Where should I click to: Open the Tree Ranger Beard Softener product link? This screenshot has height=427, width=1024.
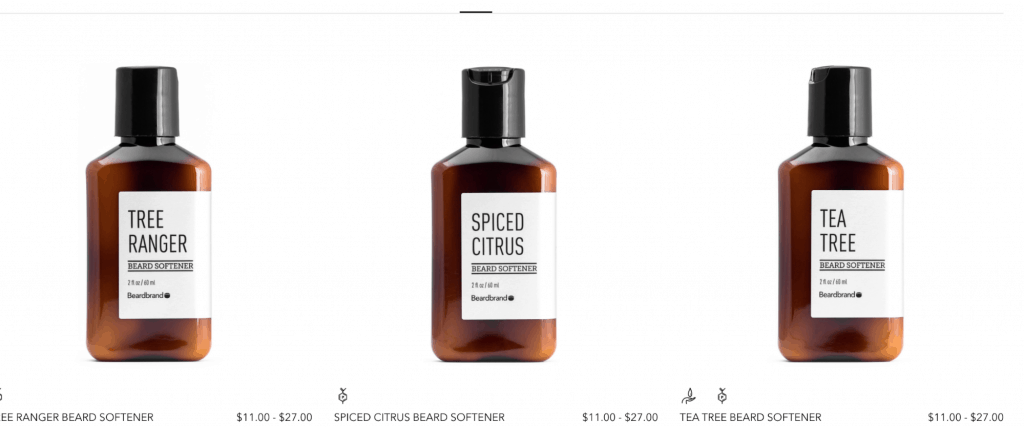pyautogui.click(x=76, y=417)
